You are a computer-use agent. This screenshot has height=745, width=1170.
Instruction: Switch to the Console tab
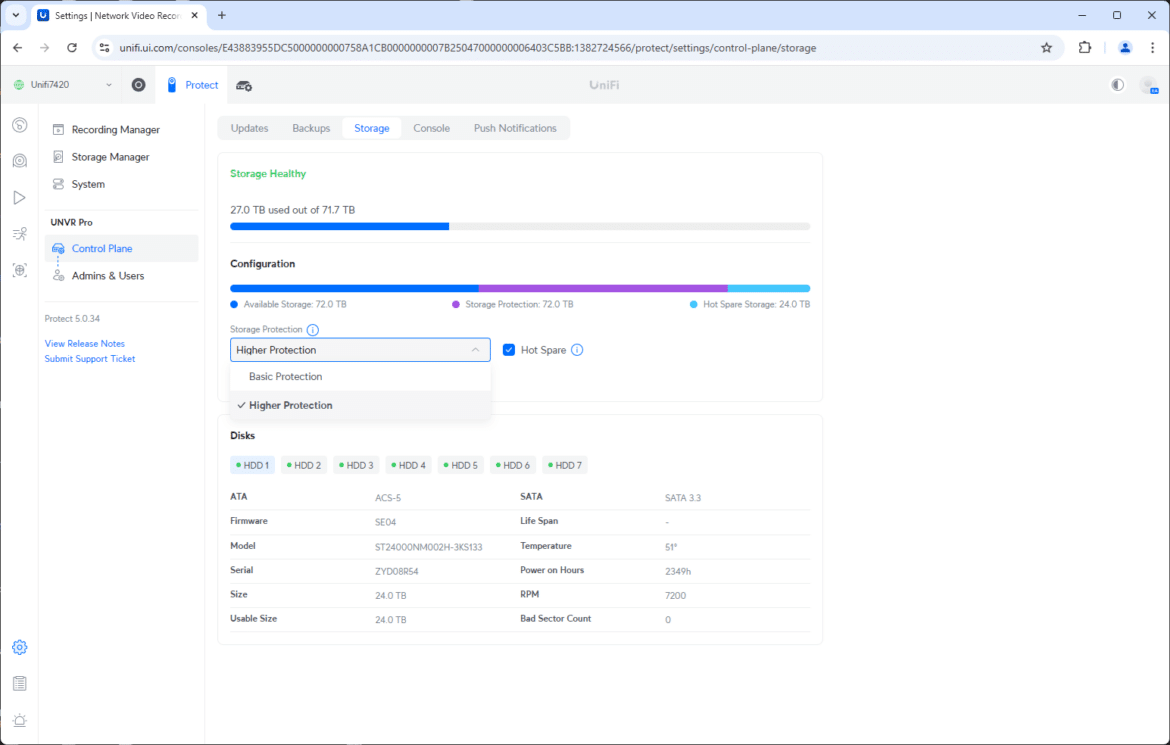431,128
